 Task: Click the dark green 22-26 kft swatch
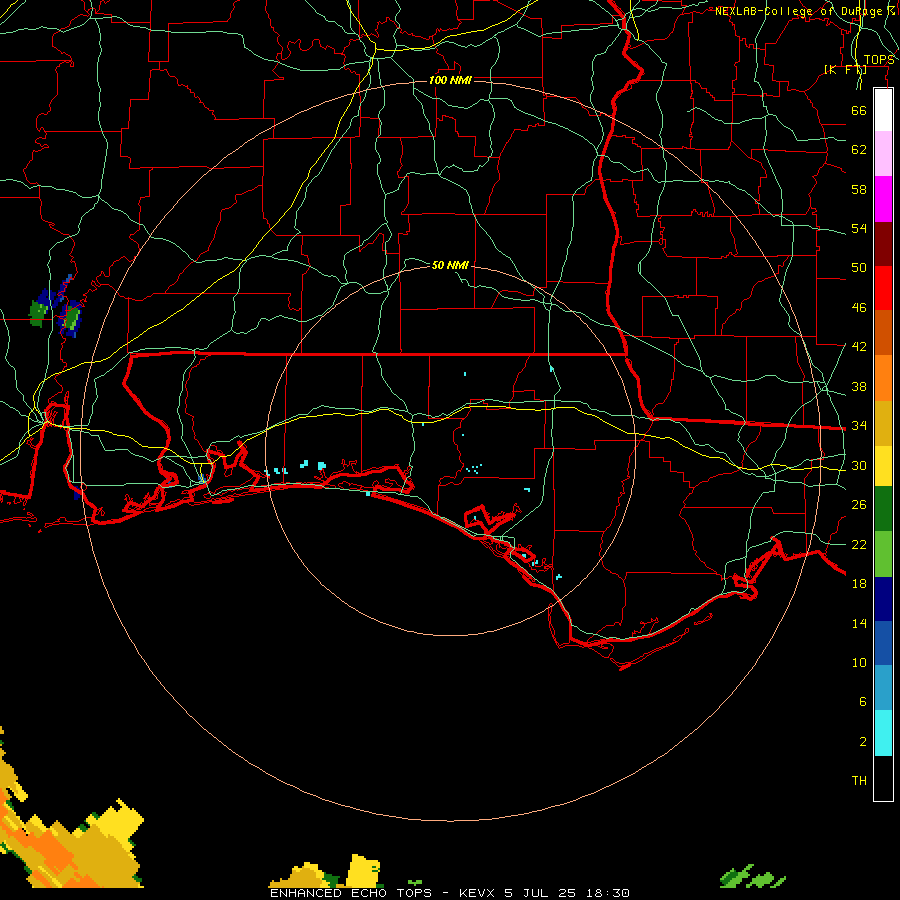883,509
